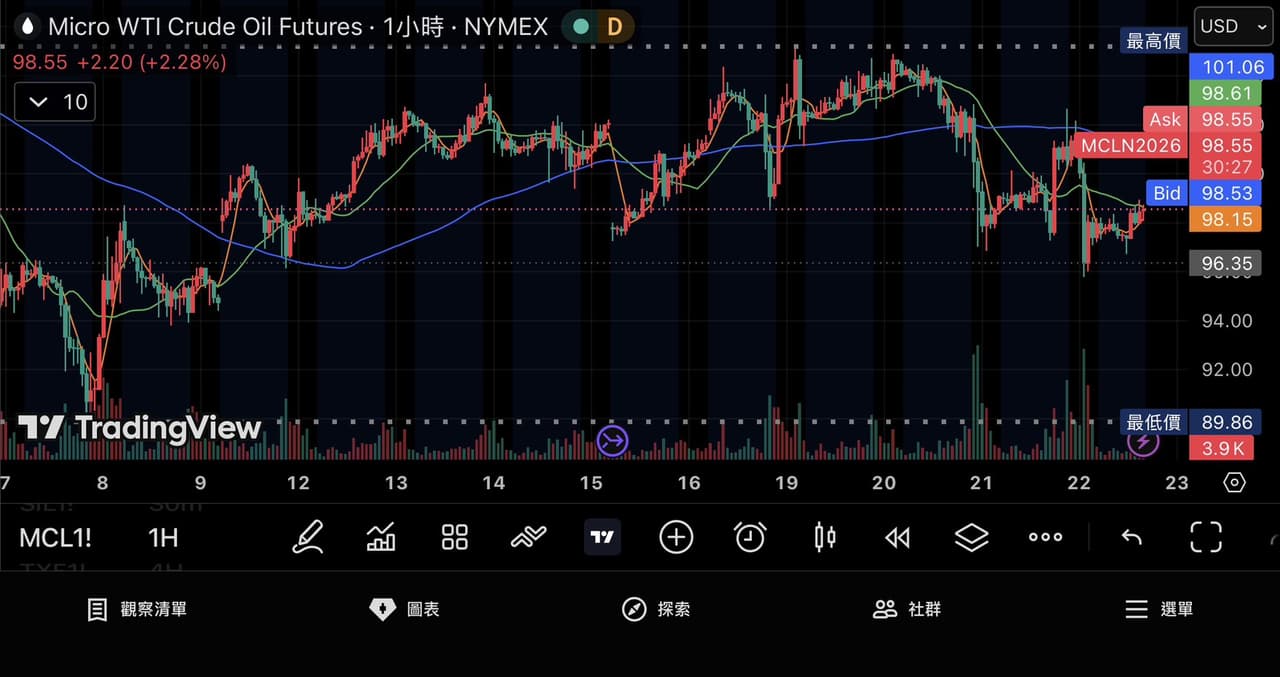Viewport: 1280px width, 677px height.
Task: Open the indicators chart icon
Action: tap(381, 537)
